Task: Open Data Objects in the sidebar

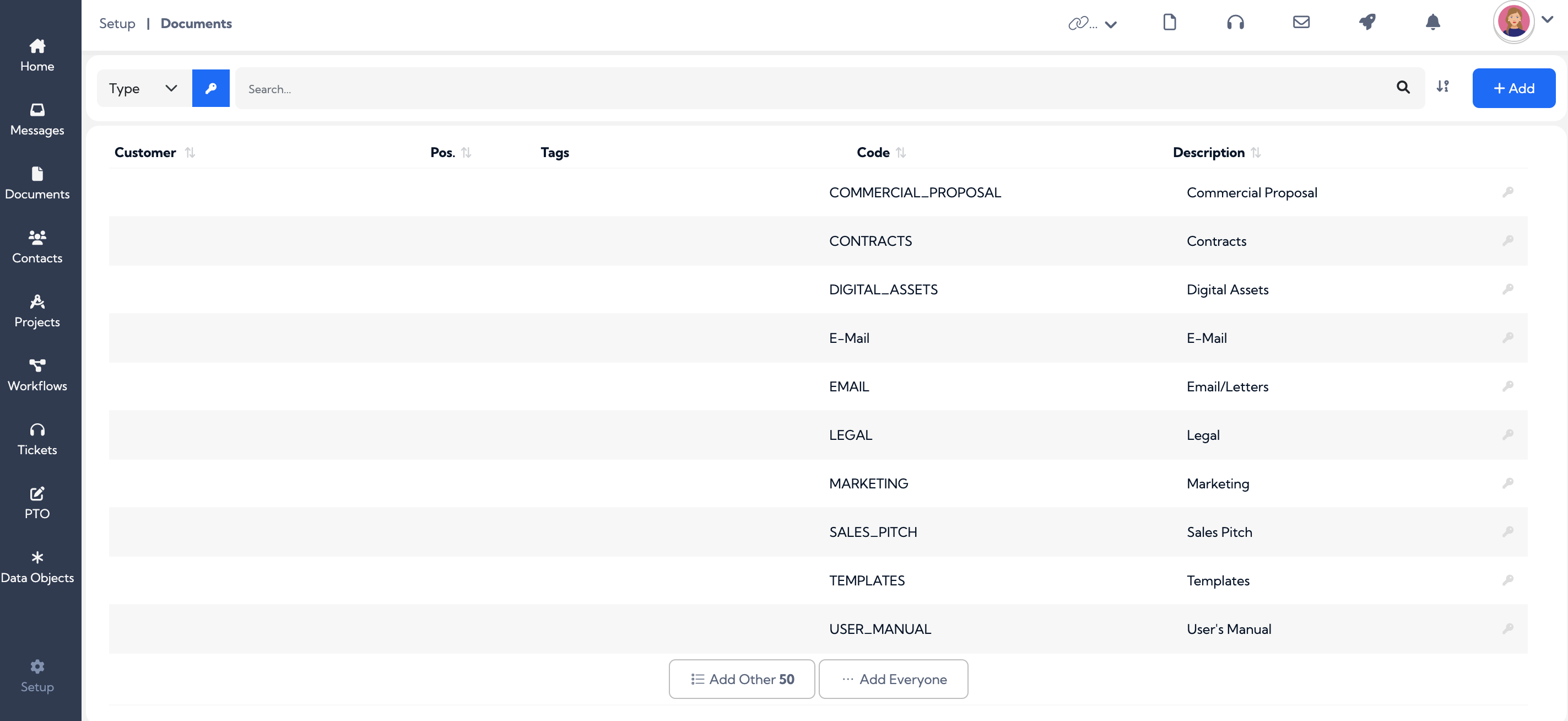Action: click(37, 567)
